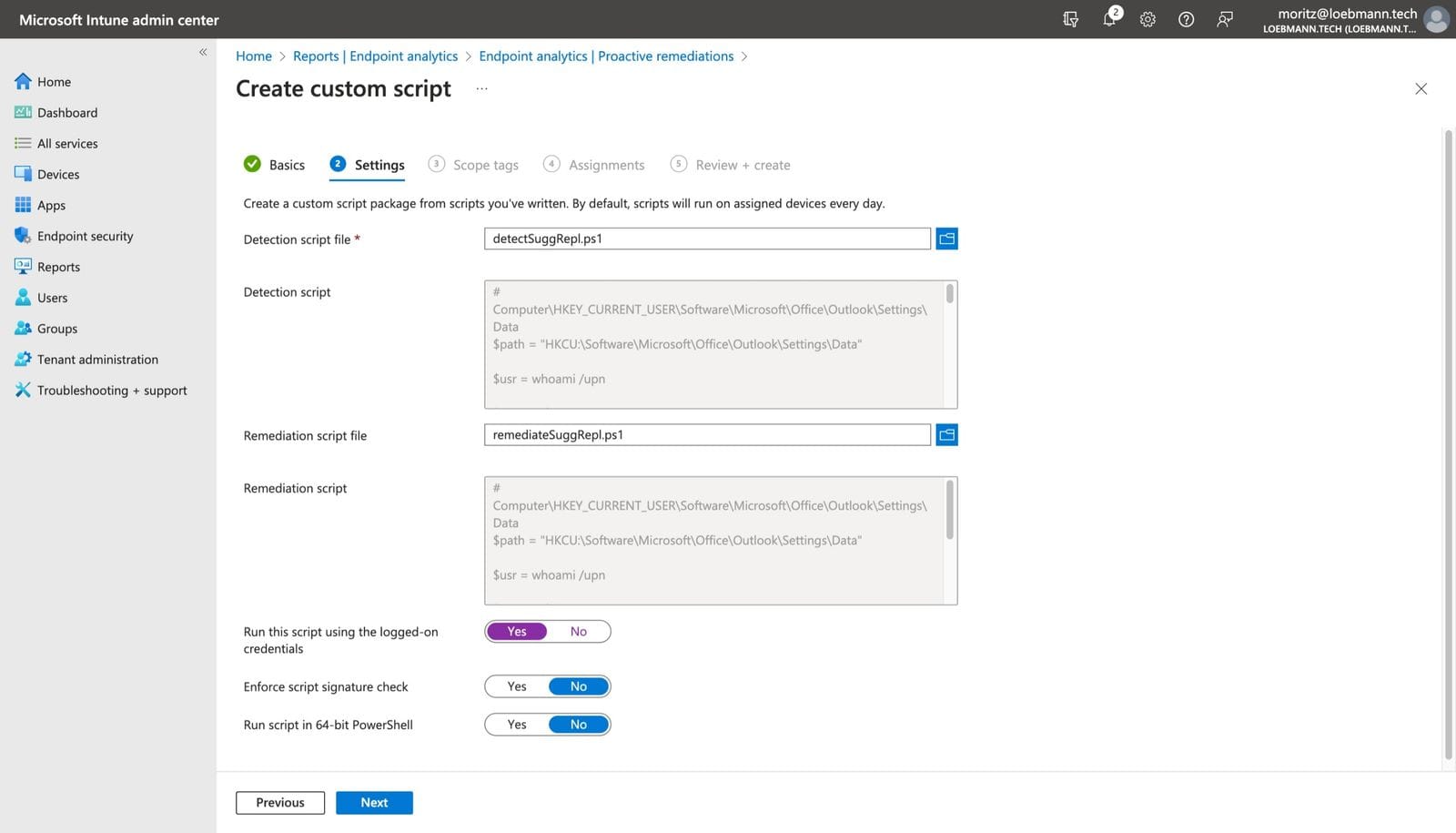The height and width of the screenshot is (833, 1456).
Task: Open account avatar for moritz@loebmann.tech
Action: tap(1436, 19)
